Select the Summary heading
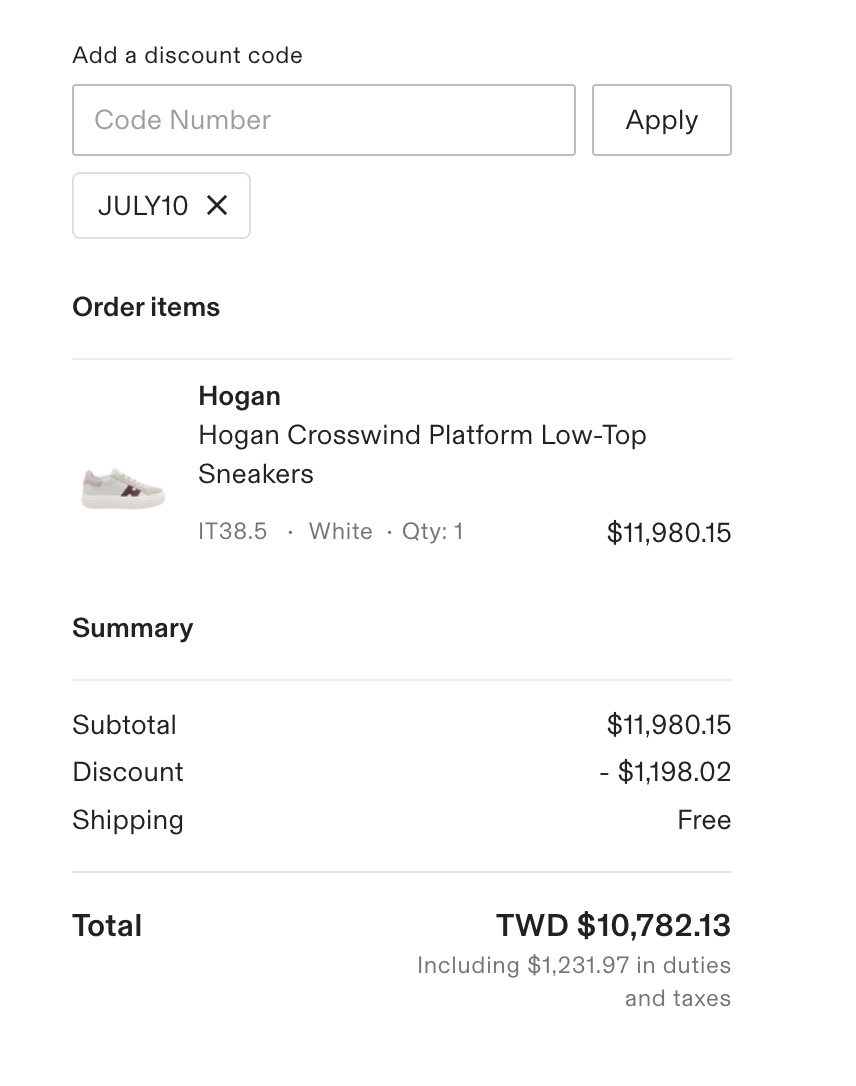 pos(133,628)
